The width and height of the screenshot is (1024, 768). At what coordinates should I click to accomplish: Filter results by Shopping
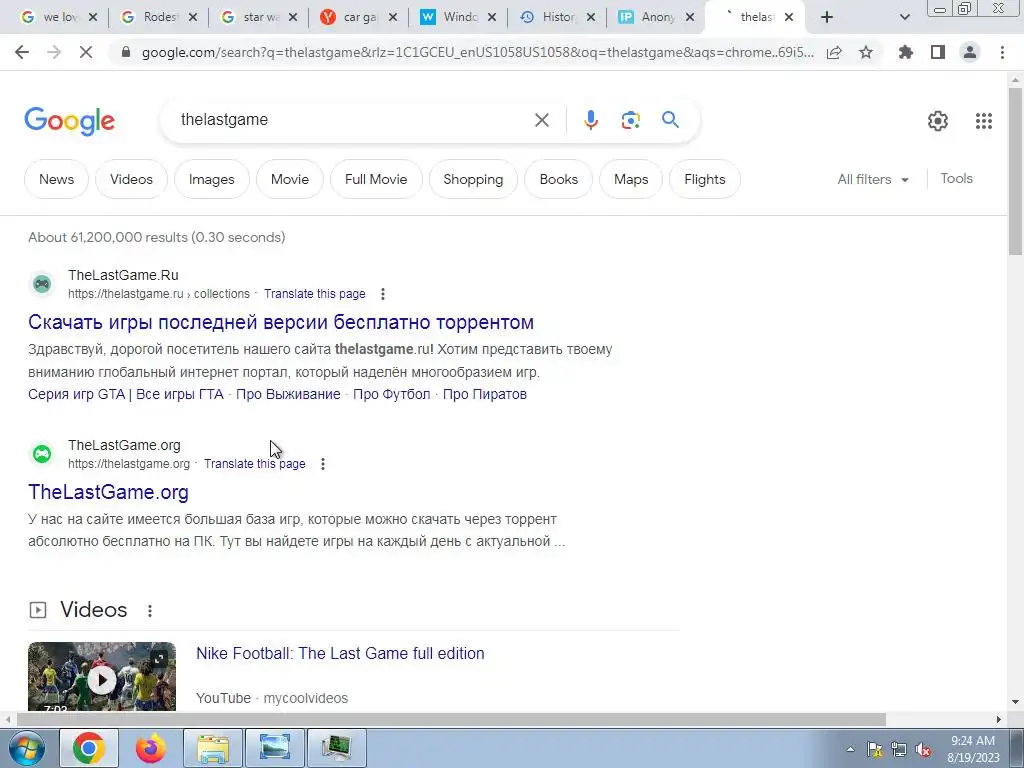click(x=473, y=179)
